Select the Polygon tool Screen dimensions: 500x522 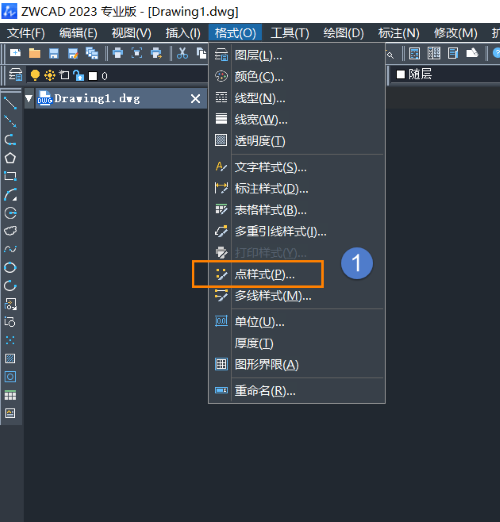10,158
